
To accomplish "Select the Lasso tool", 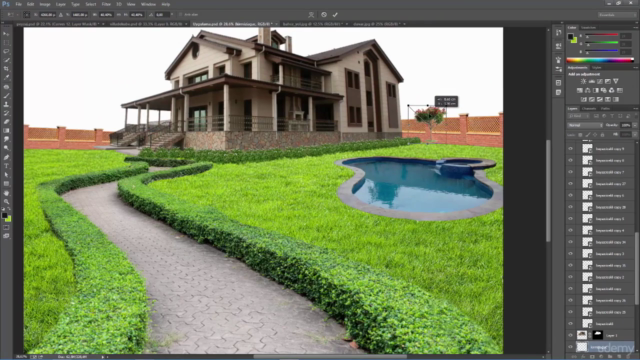I will 6,51.
